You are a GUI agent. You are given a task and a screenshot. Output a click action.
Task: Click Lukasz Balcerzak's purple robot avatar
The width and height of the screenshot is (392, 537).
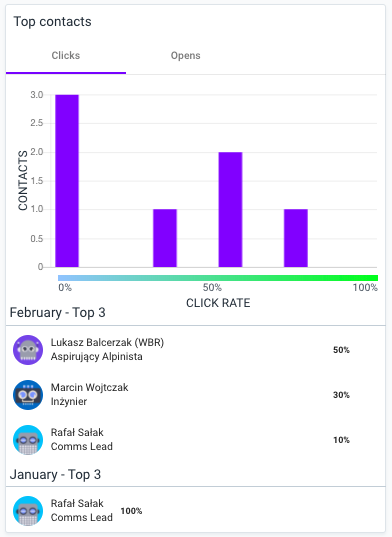click(x=28, y=350)
